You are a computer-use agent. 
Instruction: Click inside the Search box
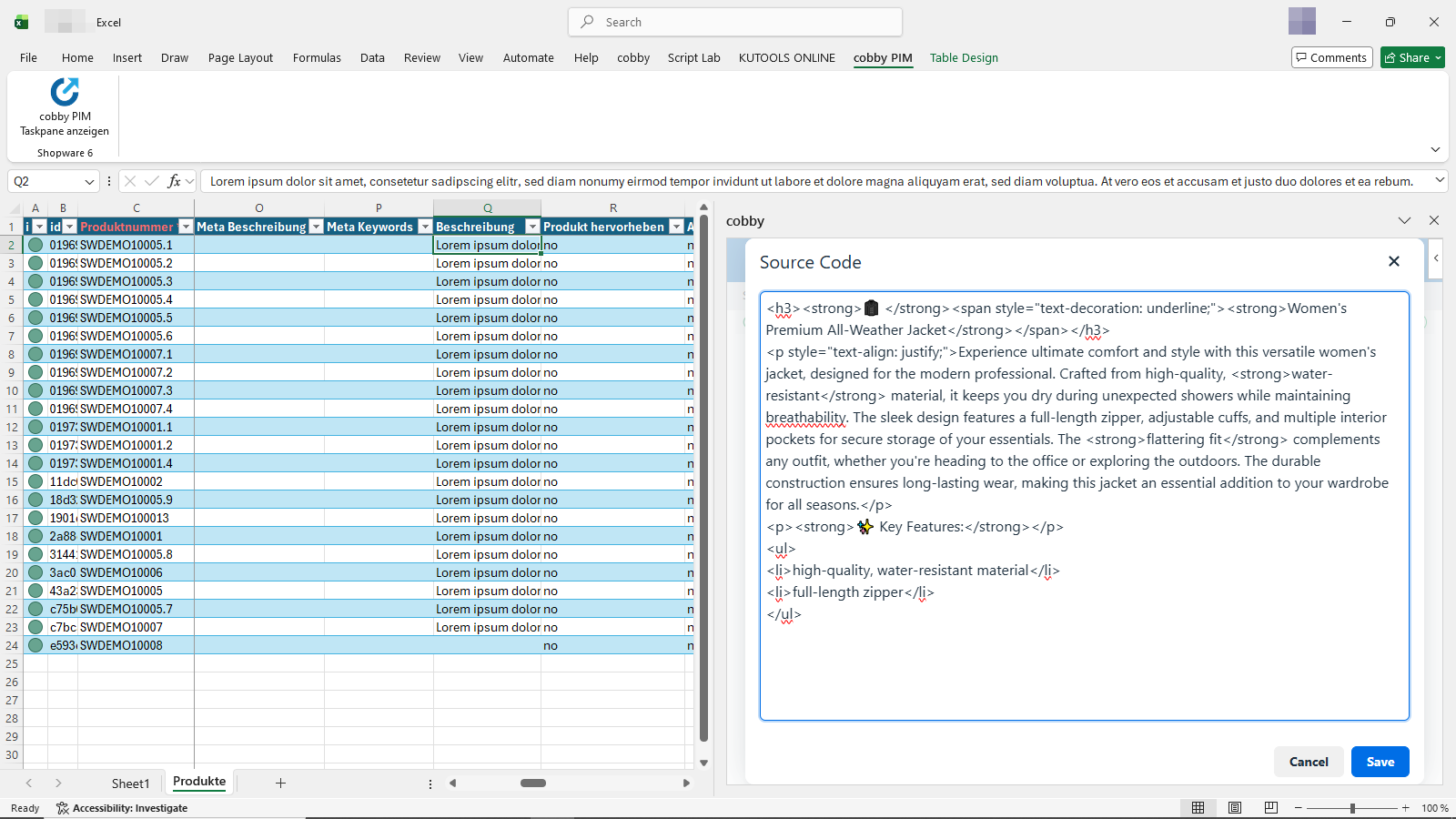pos(733,21)
